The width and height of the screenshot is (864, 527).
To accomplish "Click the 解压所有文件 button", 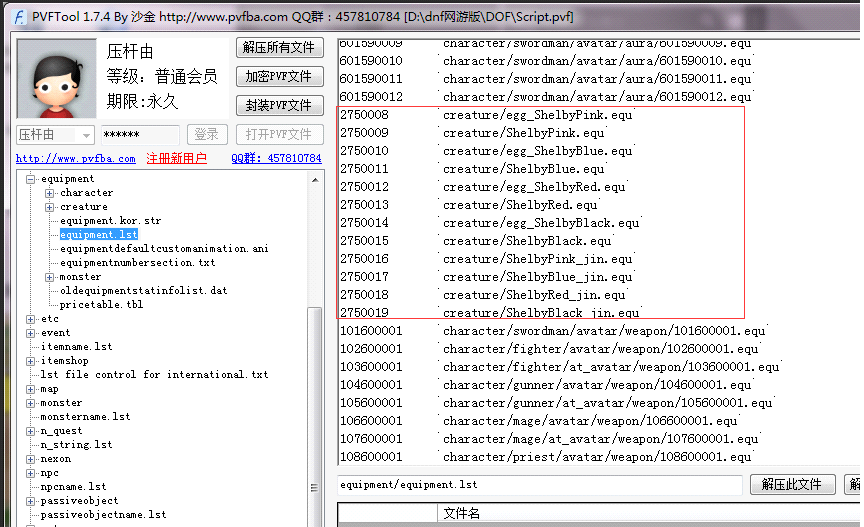I will pyautogui.click(x=280, y=48).
